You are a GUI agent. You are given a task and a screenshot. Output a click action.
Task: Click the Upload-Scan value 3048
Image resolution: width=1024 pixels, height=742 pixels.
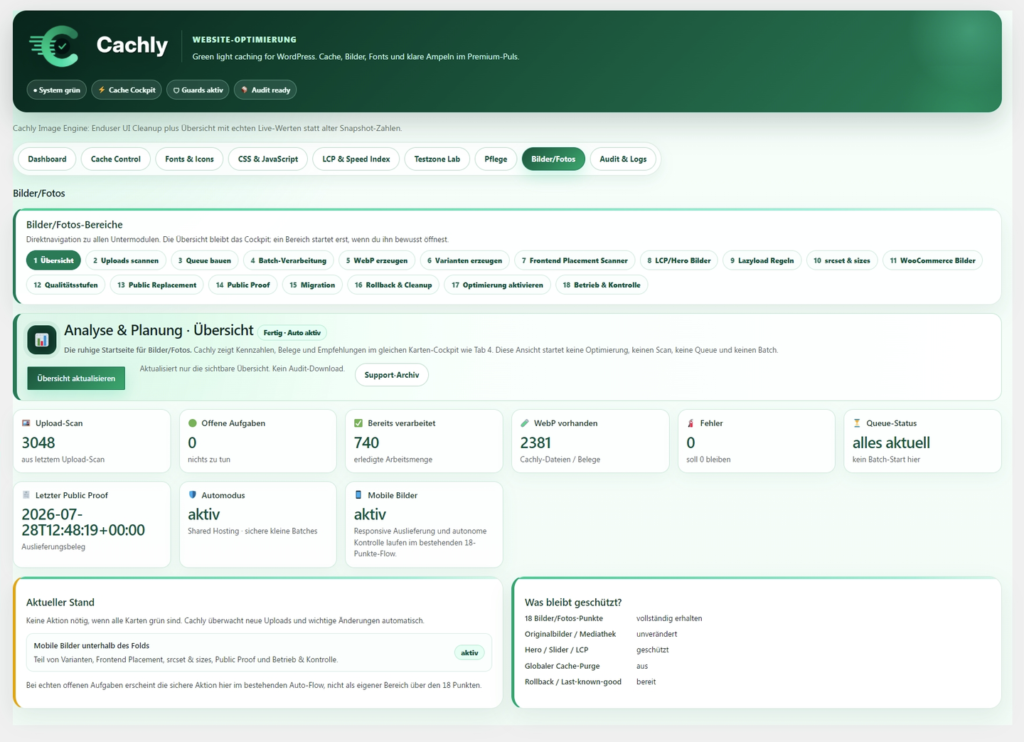(39, 443)
